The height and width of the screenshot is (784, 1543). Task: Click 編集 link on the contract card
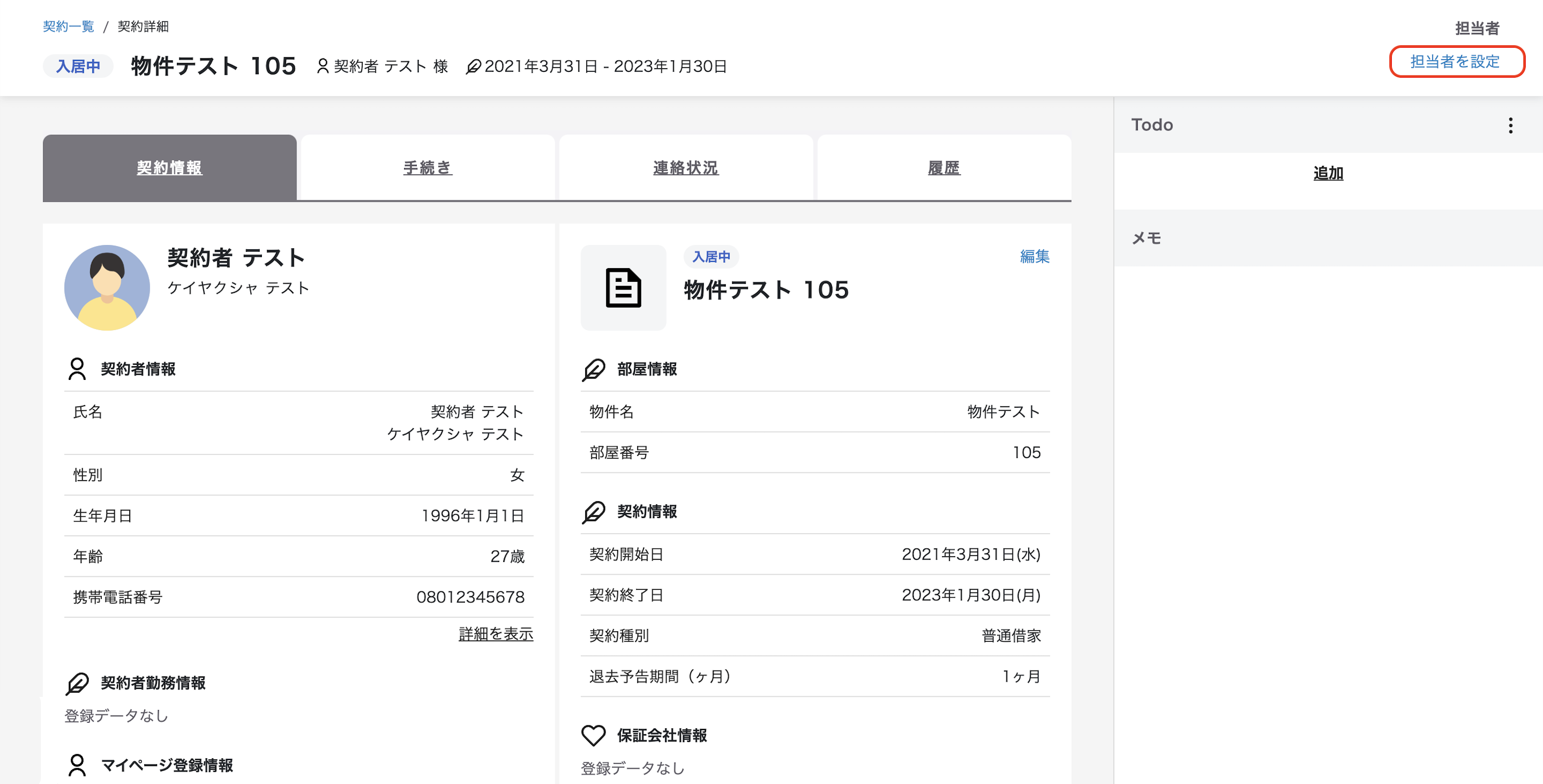point(1034,256)
